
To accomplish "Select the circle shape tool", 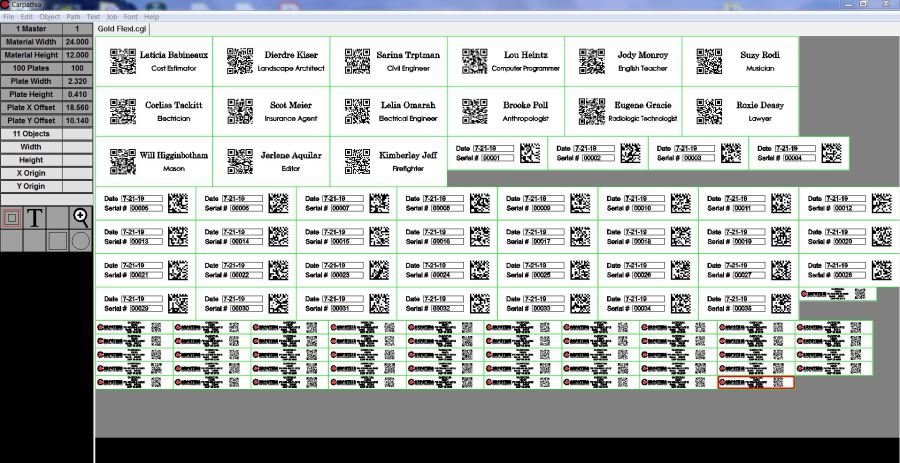I will tap(80, 240).
